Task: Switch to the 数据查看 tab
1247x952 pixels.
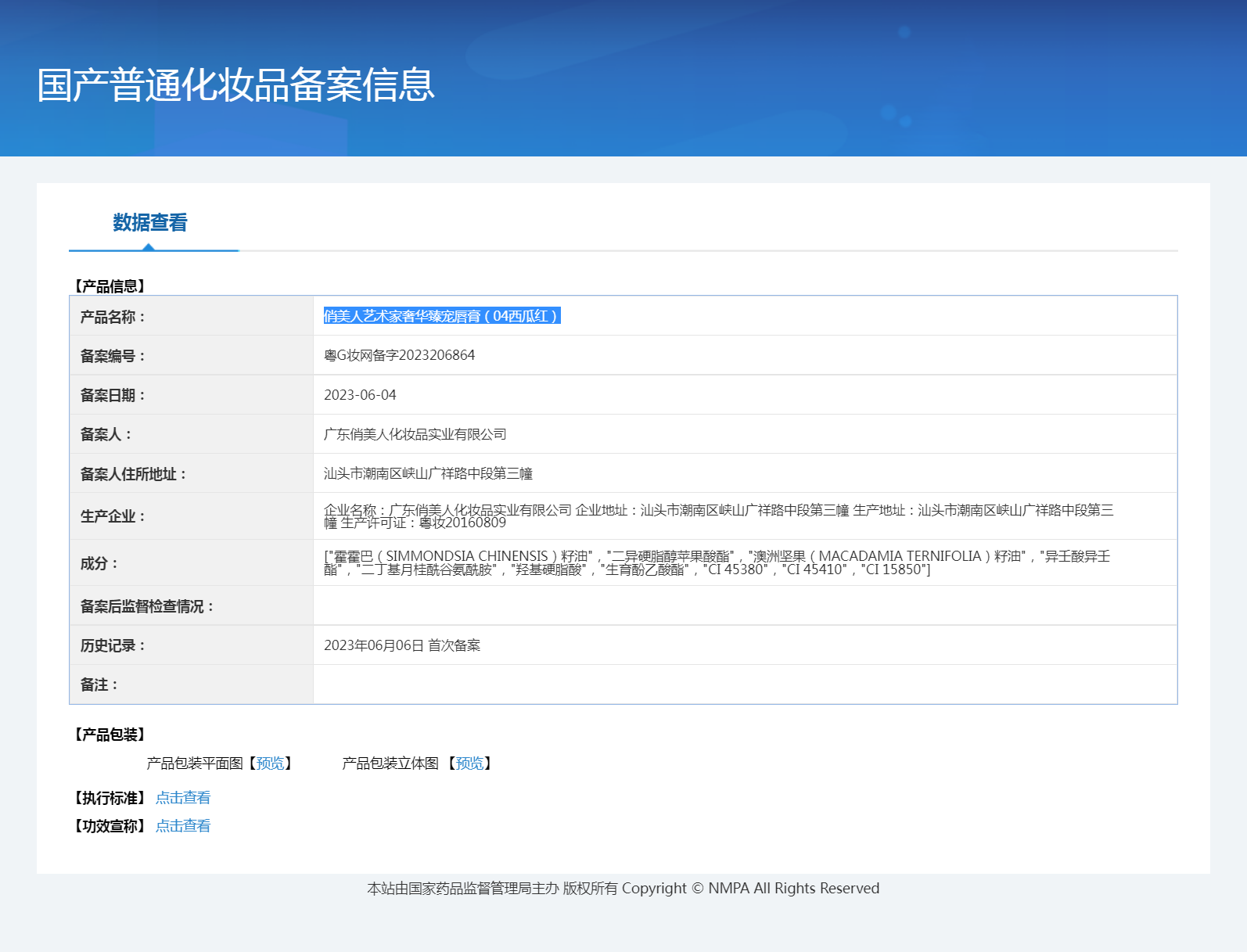Action: coord(150,223)
